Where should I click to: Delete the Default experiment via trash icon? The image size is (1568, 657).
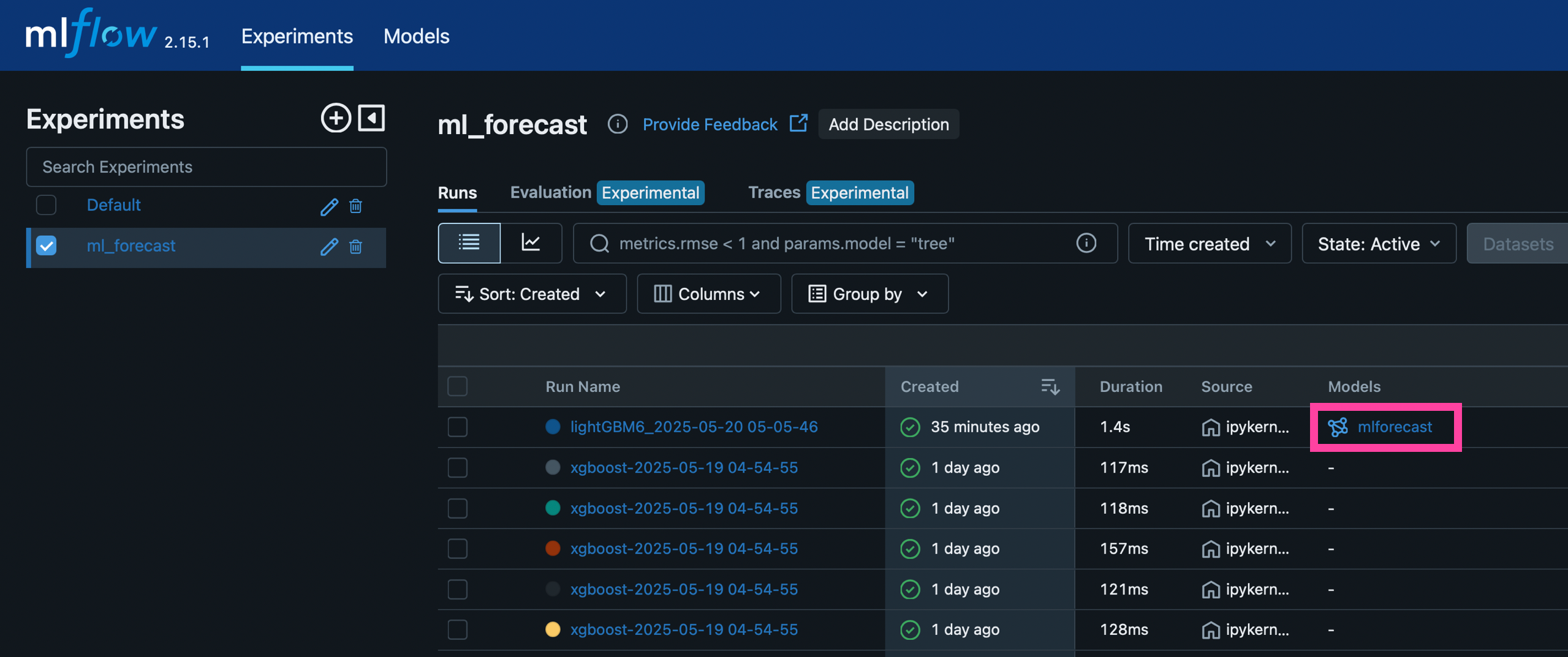[x=356, y=206]
